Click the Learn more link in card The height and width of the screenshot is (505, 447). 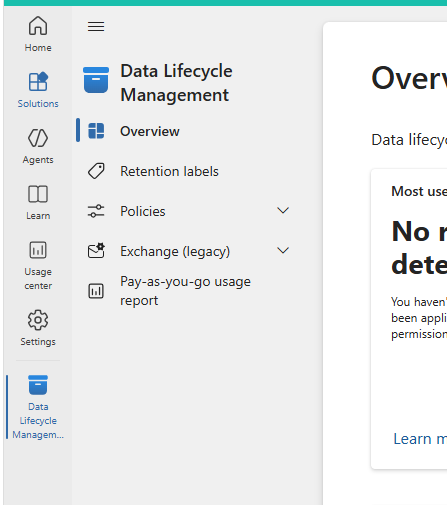(420, 439)
